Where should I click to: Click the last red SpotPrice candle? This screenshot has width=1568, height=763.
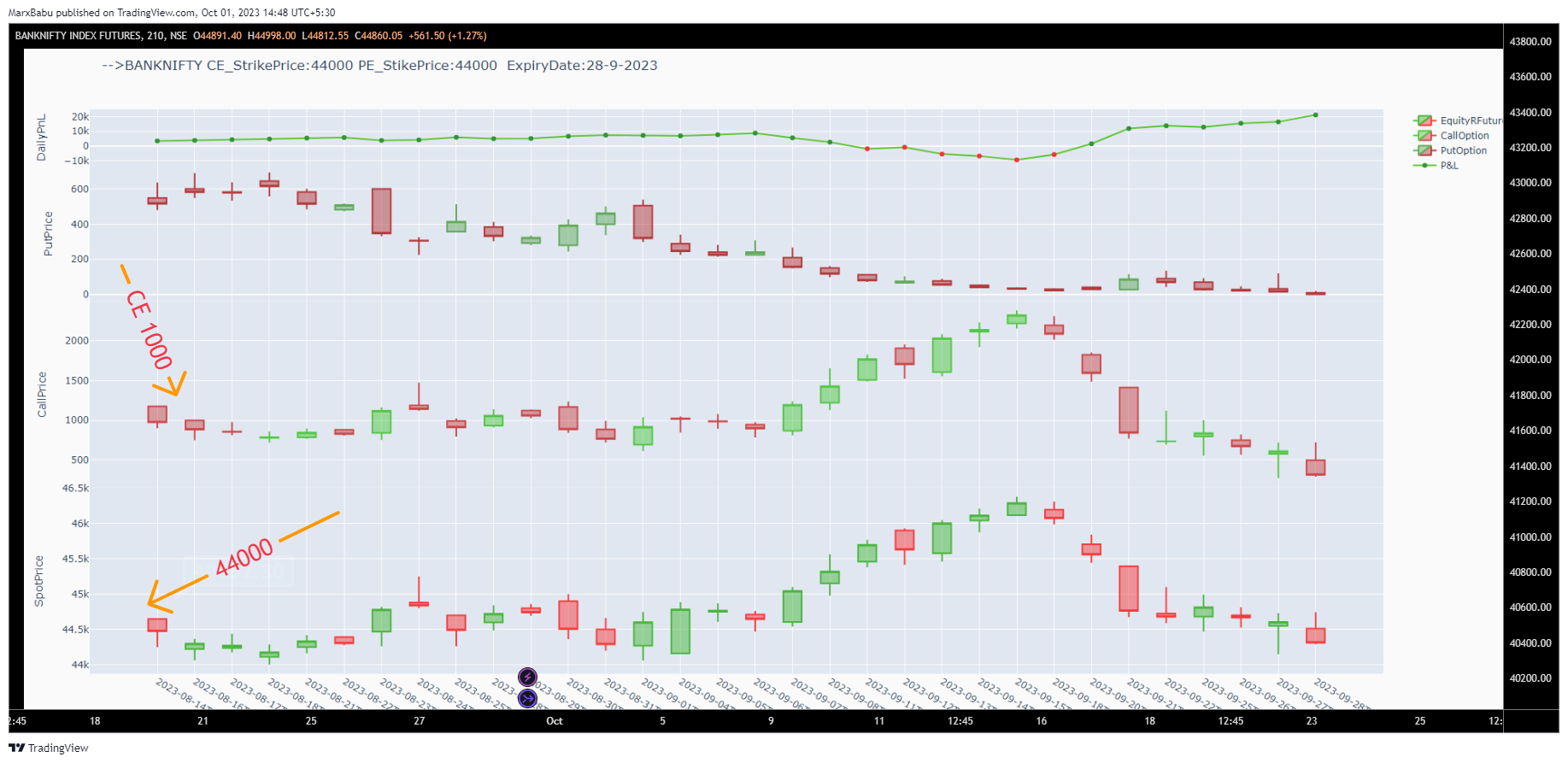coord(1316,636)
